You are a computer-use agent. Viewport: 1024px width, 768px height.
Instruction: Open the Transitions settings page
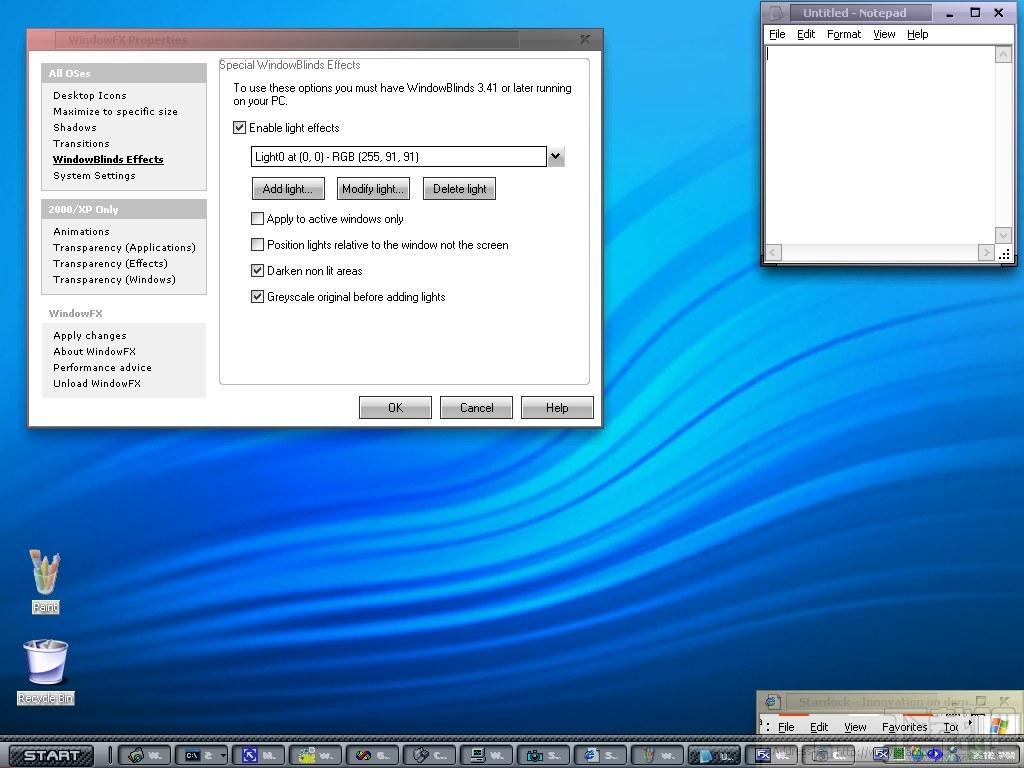click(x=81, y=144)
